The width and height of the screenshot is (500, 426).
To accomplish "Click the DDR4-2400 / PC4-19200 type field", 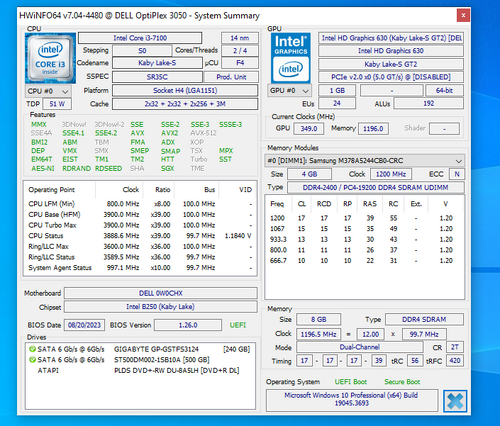I will tap(376, 187).
